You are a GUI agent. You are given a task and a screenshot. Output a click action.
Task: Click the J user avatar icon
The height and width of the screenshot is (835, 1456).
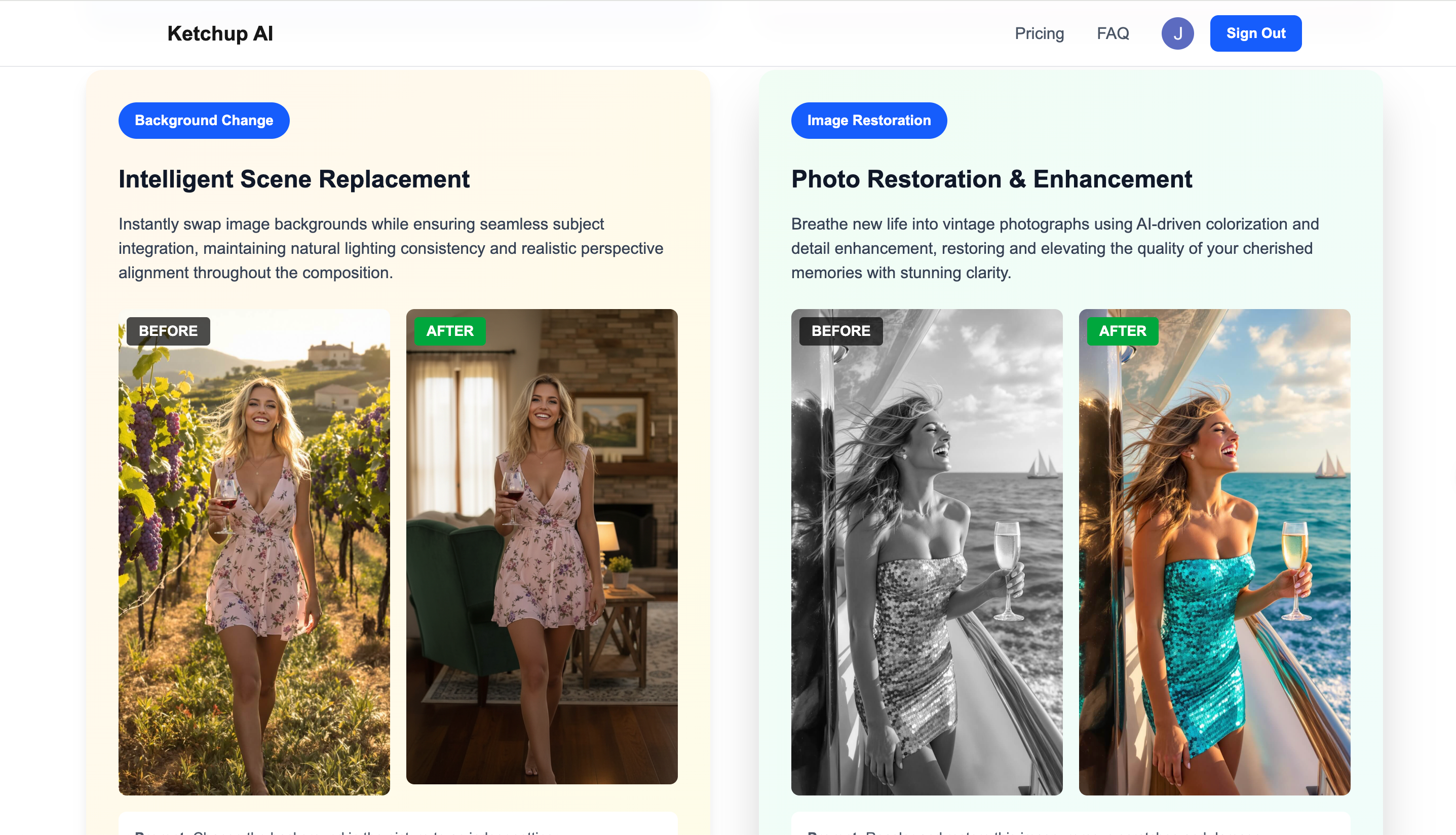point(1177,33)
